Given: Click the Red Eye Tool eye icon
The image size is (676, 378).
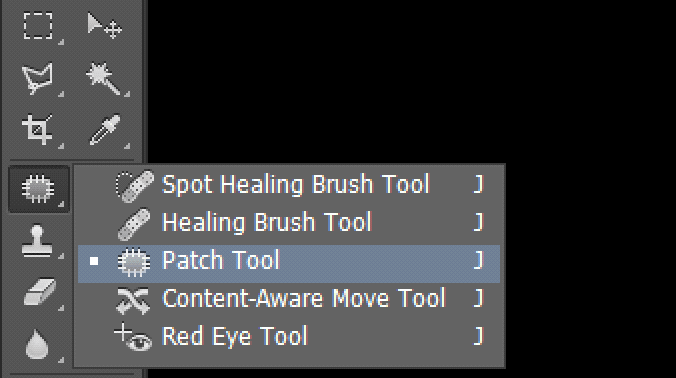Looking at the screenshot, I should (133, 337).
